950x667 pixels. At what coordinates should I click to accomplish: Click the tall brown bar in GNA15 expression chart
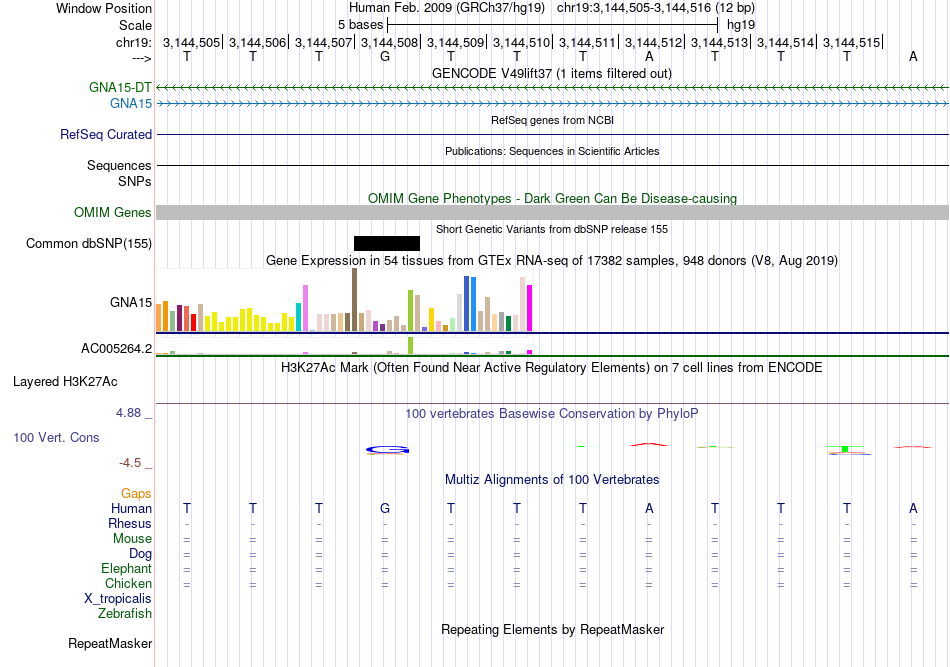click(354, 300)
